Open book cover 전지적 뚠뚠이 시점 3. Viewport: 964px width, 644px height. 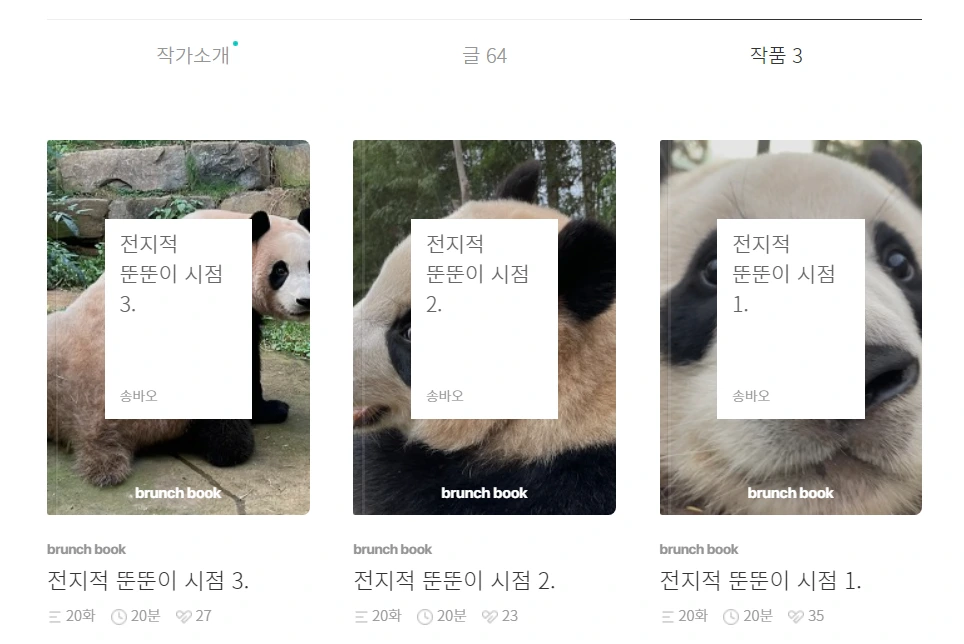[178, 328]
